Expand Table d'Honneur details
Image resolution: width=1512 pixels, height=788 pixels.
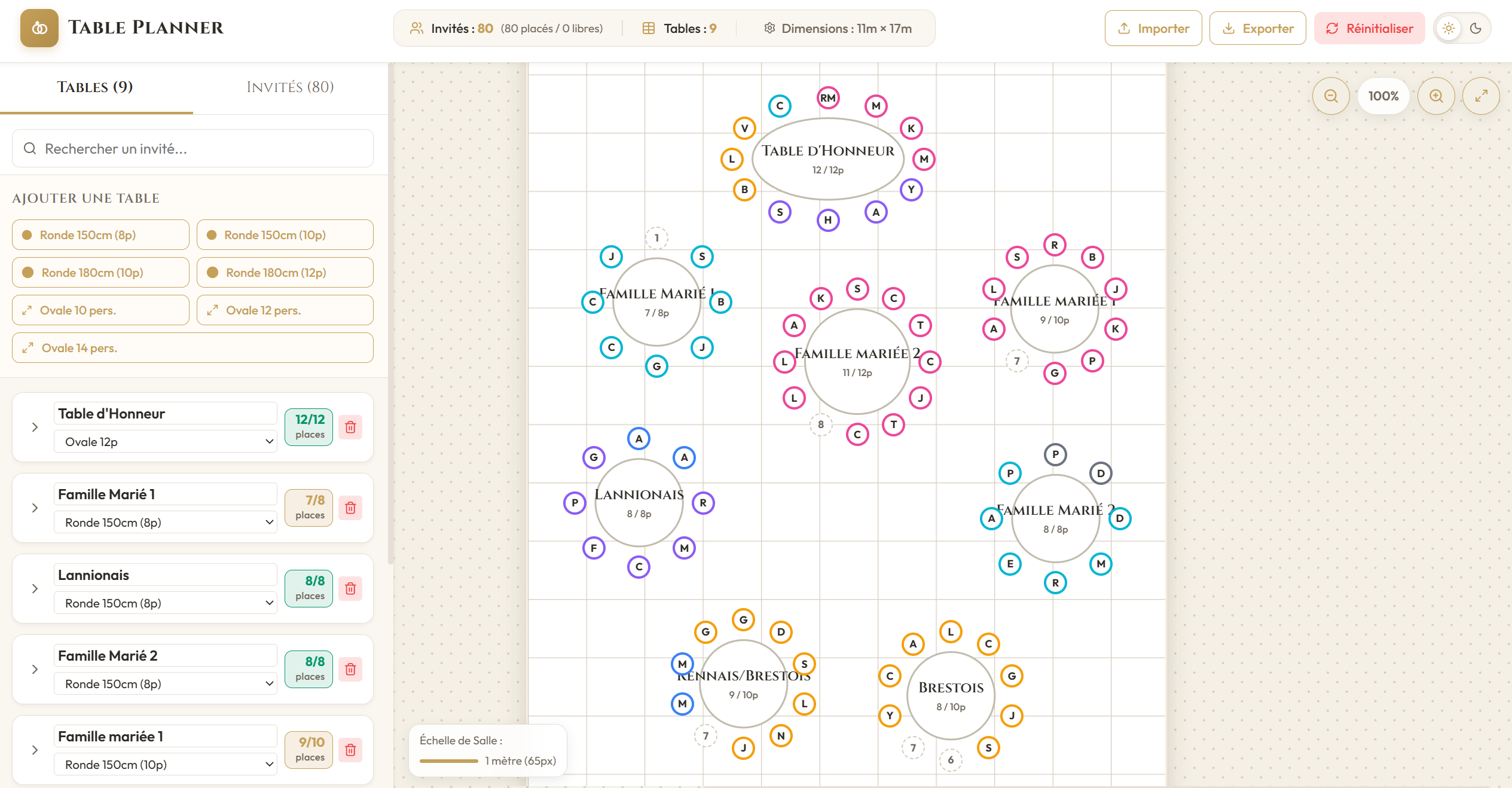(35, 427)
